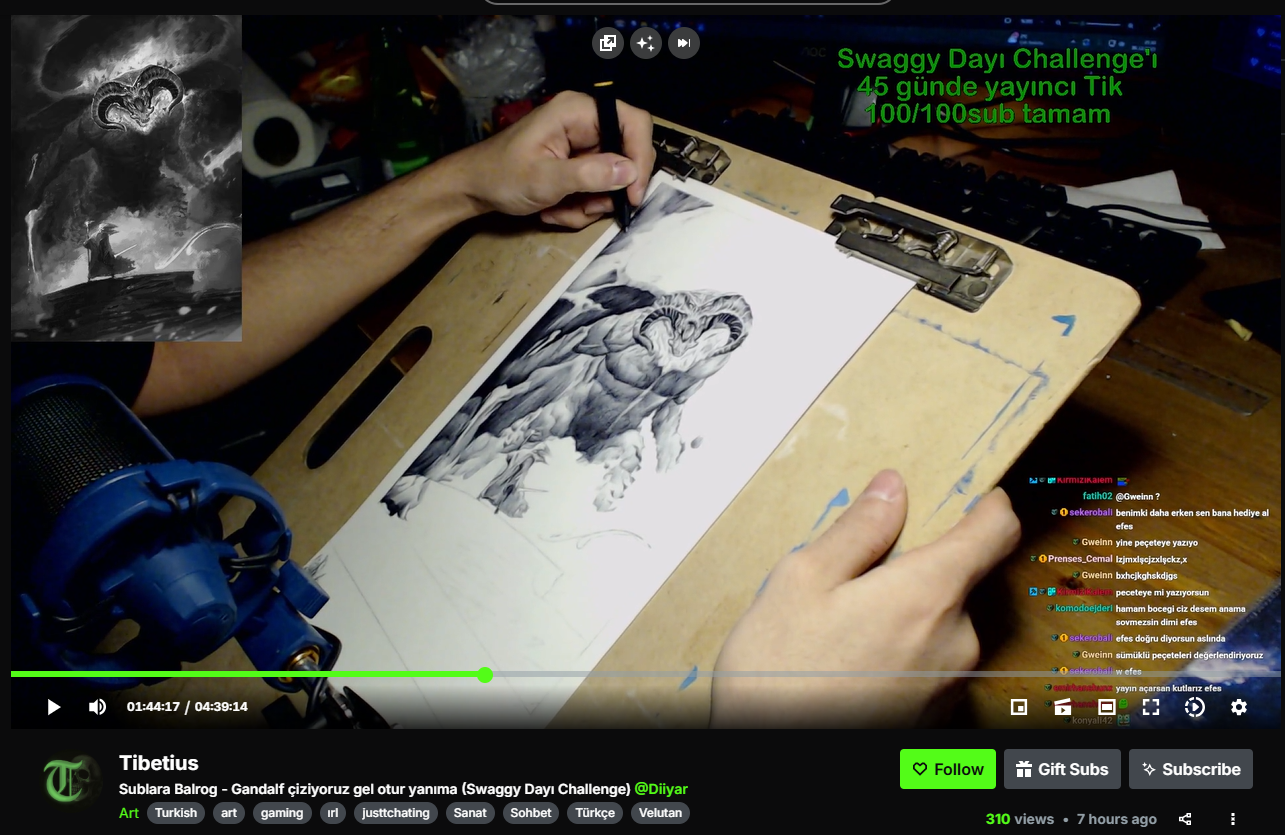The width and height of the screenshot is (1285, 835).
Task: Select the lowercase art tag
Action: 229,813
